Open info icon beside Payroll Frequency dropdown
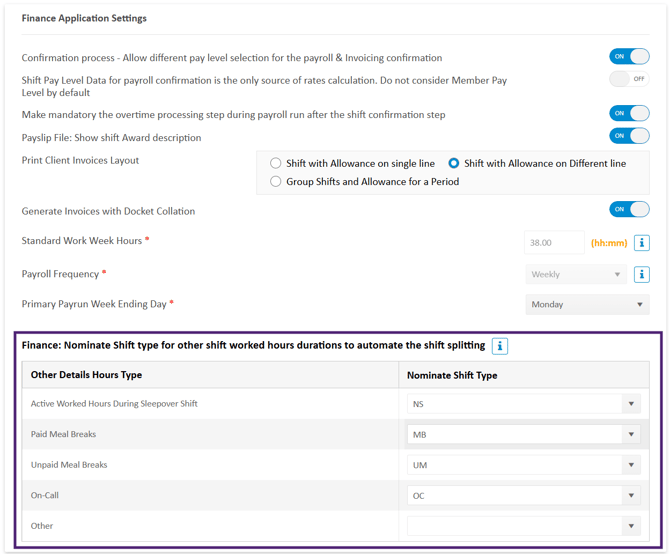 point(641,274)
